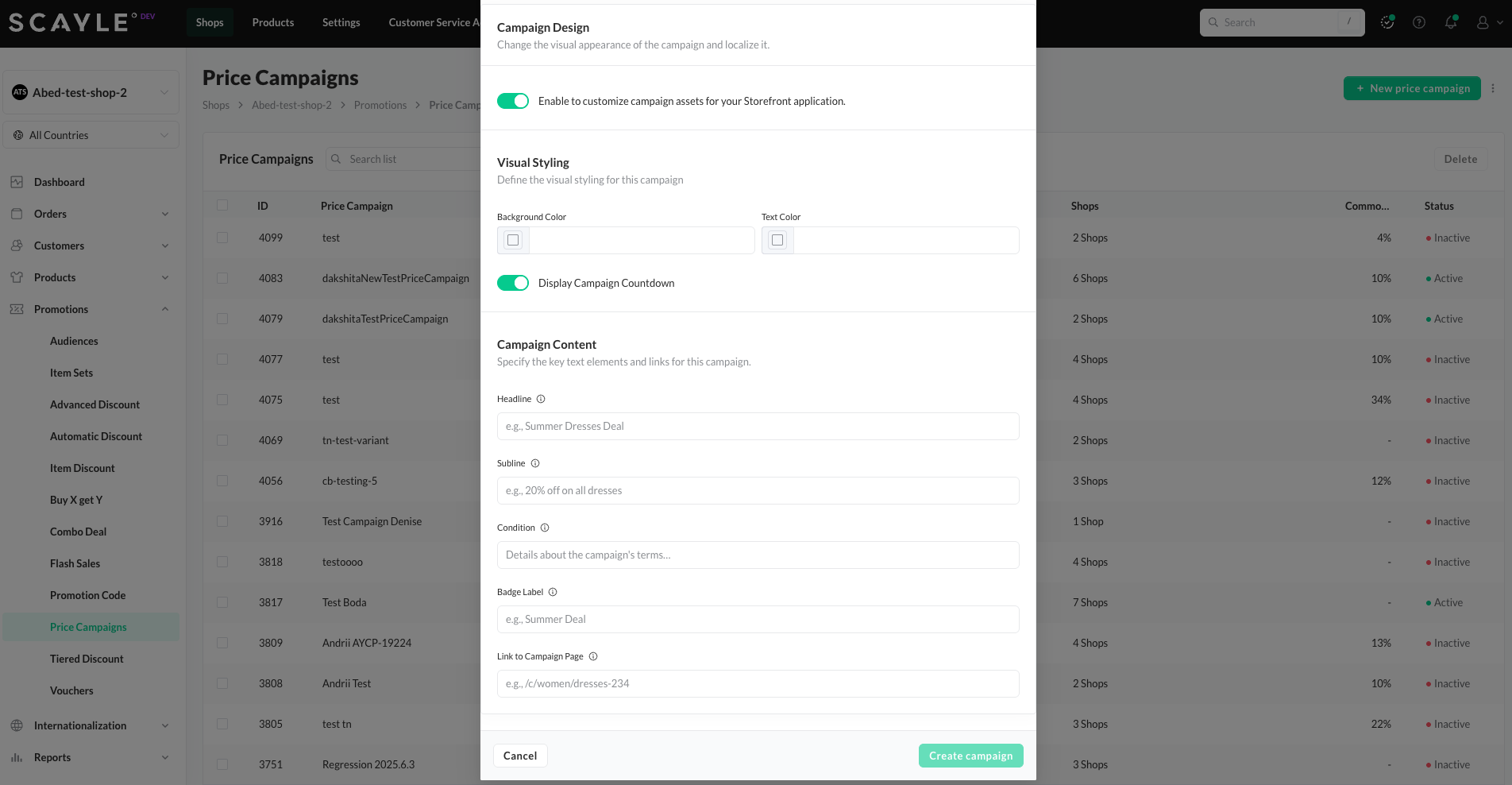This screenshot has height=785, width=1512.
Task: Click the Headline info icon
Action: click(541, 399)
